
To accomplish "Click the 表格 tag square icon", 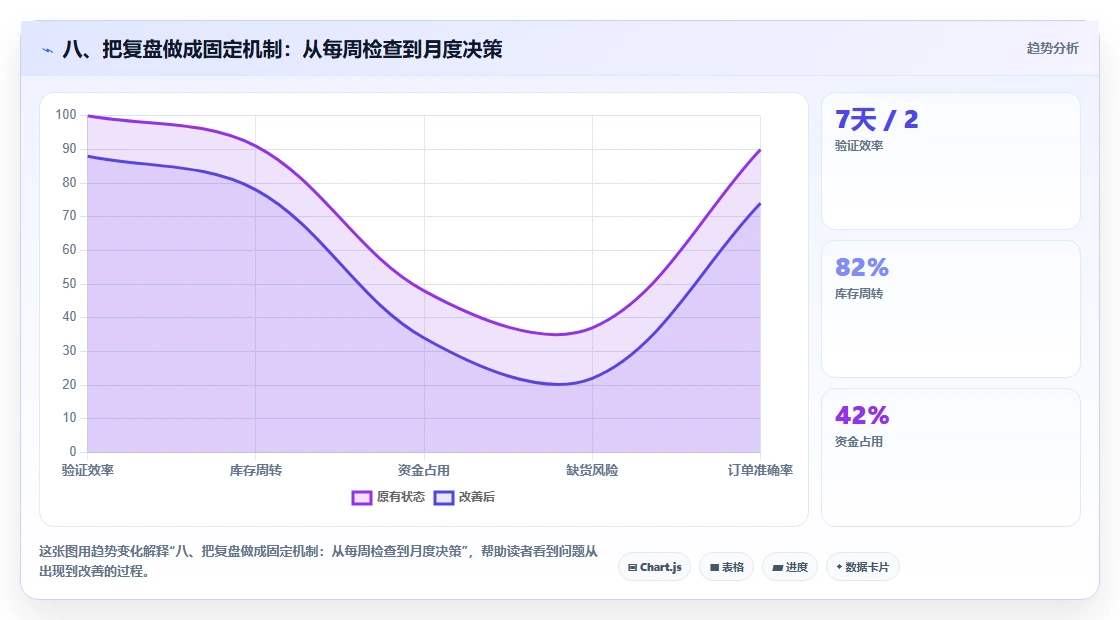I will [714, 568].
